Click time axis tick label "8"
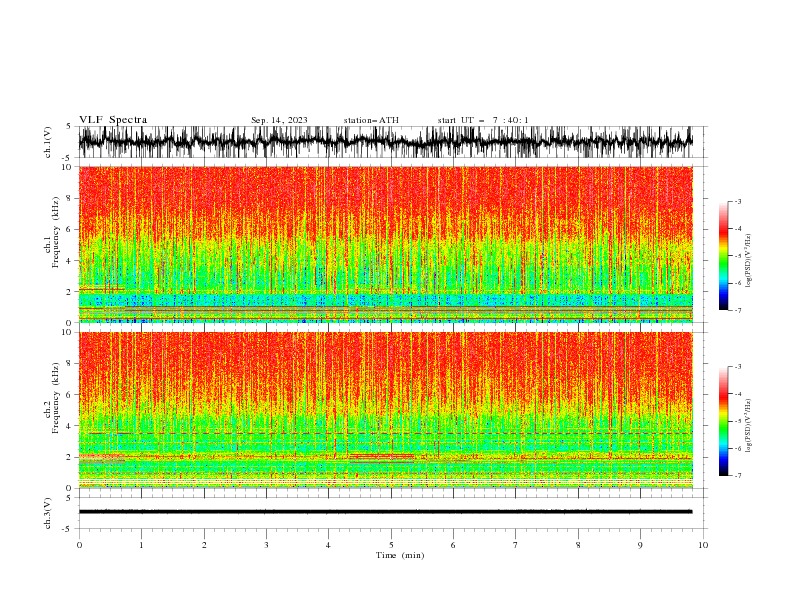Viewport: 792px width, 612px height. [x=578, y=545]
